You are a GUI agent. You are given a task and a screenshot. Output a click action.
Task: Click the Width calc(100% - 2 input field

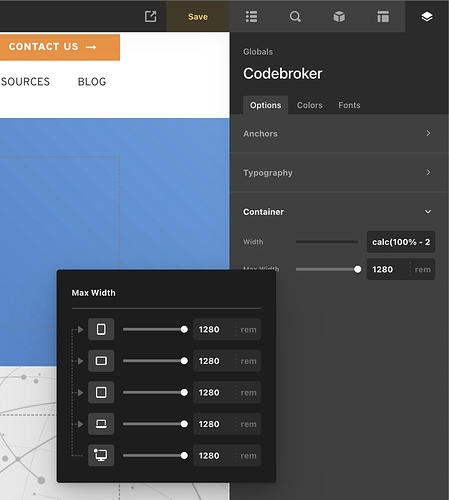401,242
